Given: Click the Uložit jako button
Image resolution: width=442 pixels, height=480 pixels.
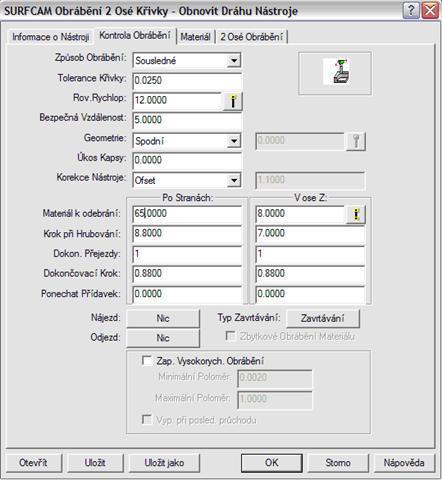Looking at the screenshot, I should (x=164, y=463).
